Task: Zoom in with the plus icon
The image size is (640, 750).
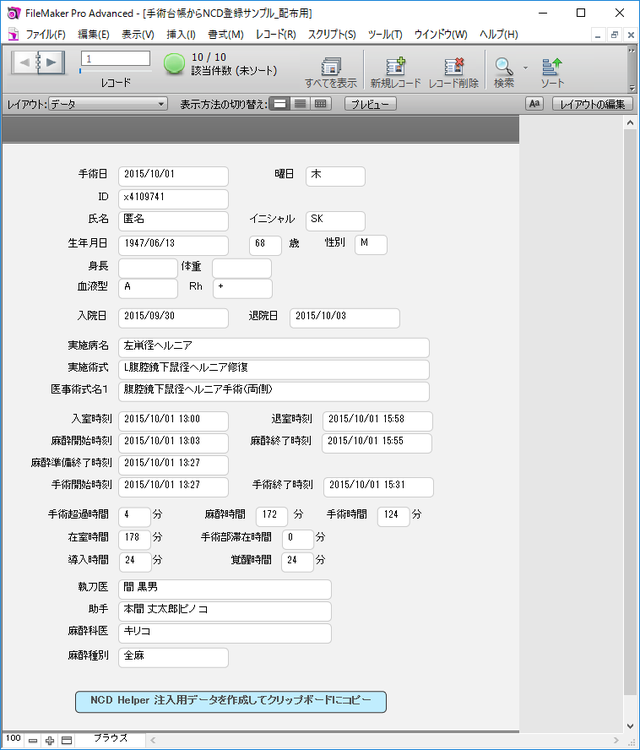Action: 49,740
